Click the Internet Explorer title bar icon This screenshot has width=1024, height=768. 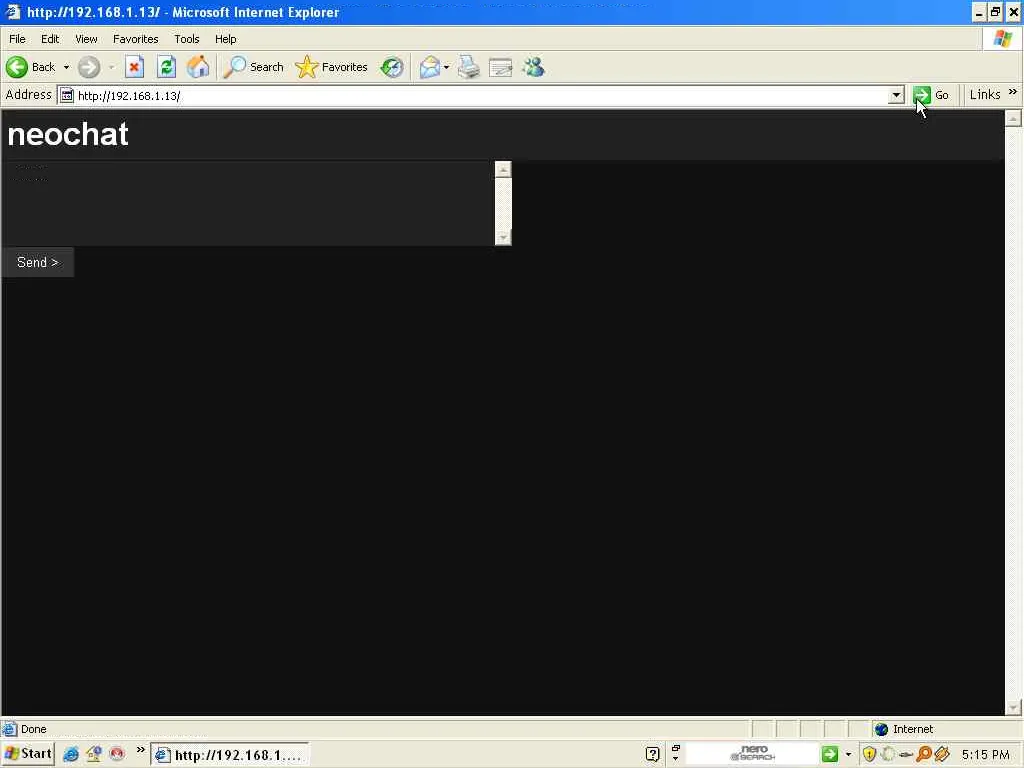click(13, 12)
